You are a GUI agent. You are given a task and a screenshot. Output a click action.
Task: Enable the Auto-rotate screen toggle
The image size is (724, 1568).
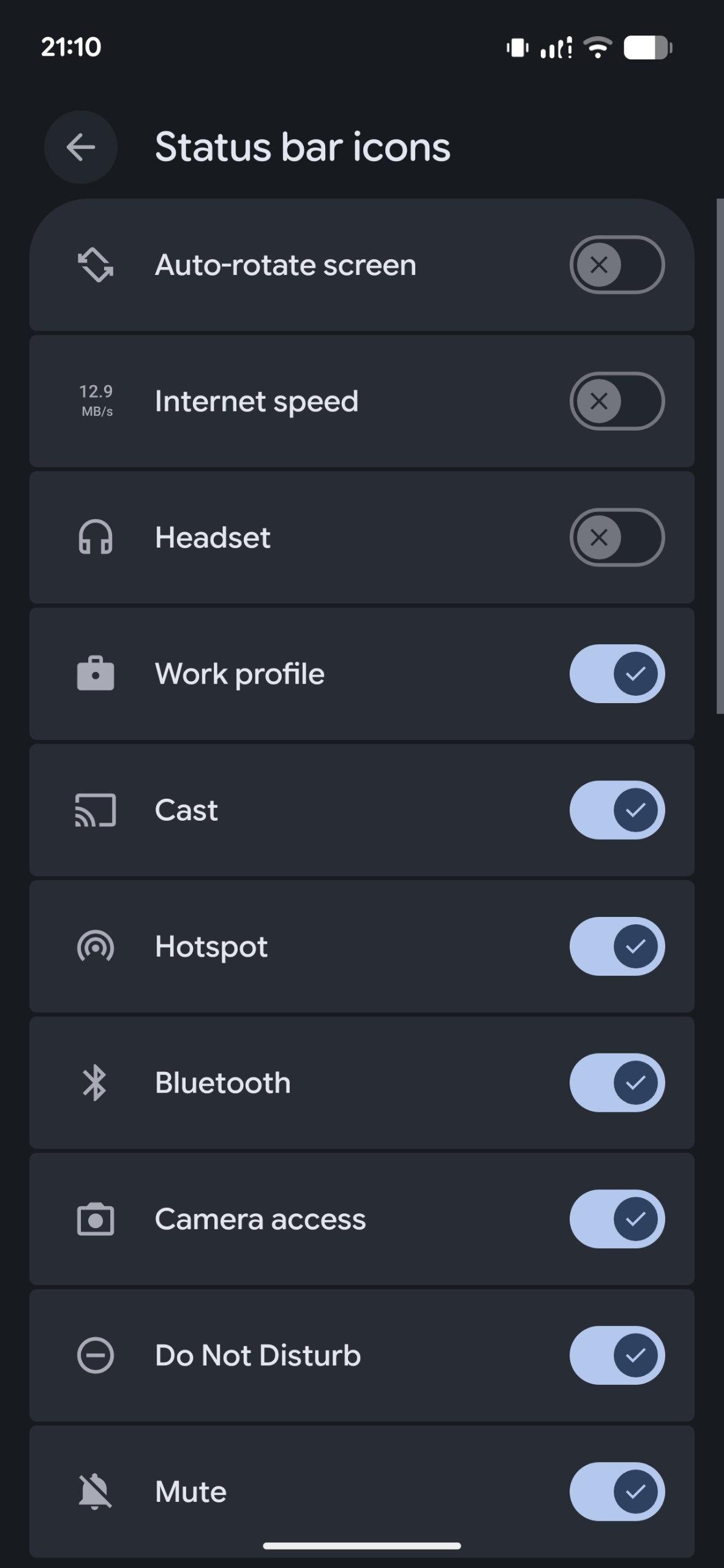[617, 265]
